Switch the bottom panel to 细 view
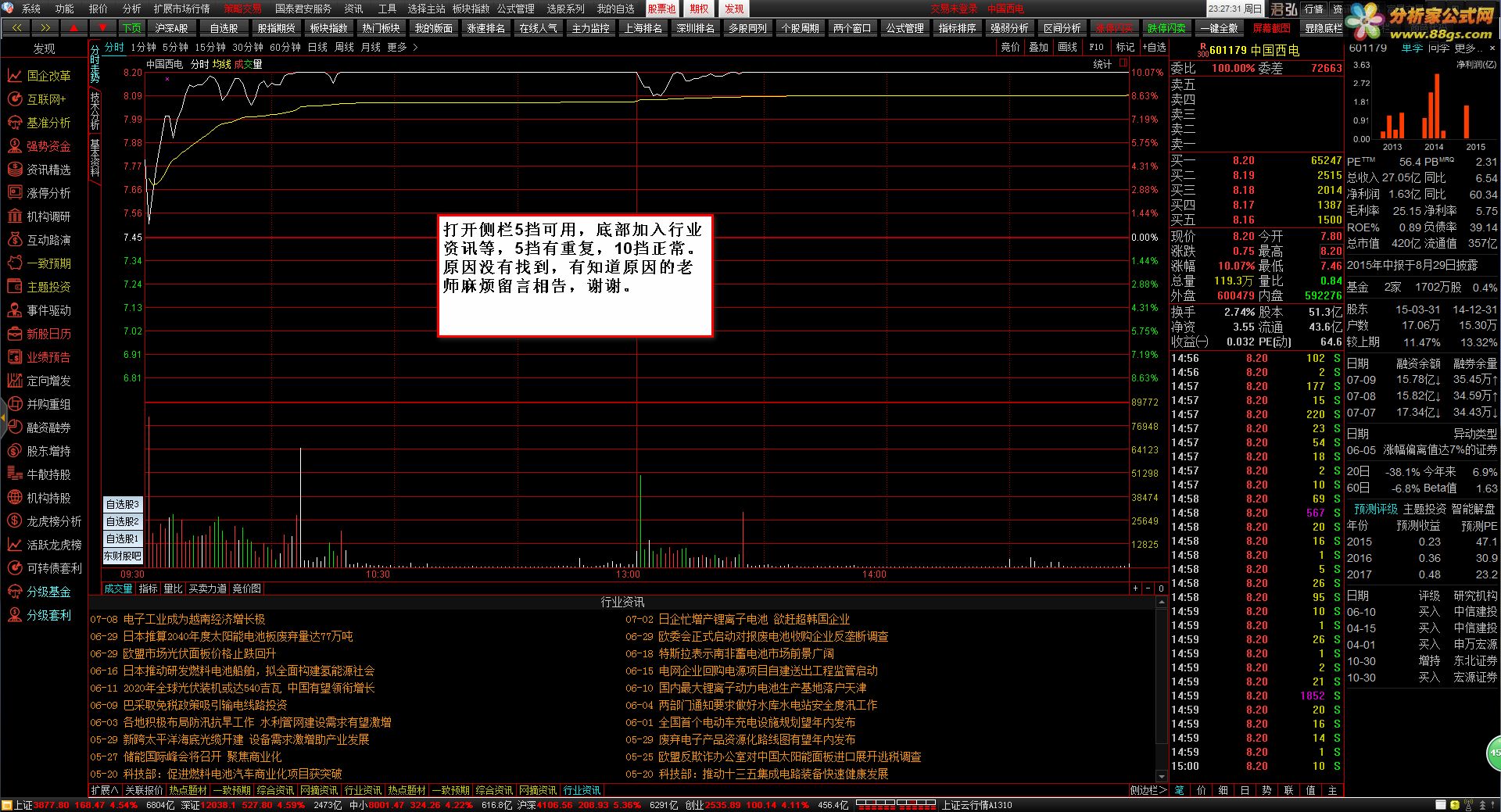 pos(1223,790)
